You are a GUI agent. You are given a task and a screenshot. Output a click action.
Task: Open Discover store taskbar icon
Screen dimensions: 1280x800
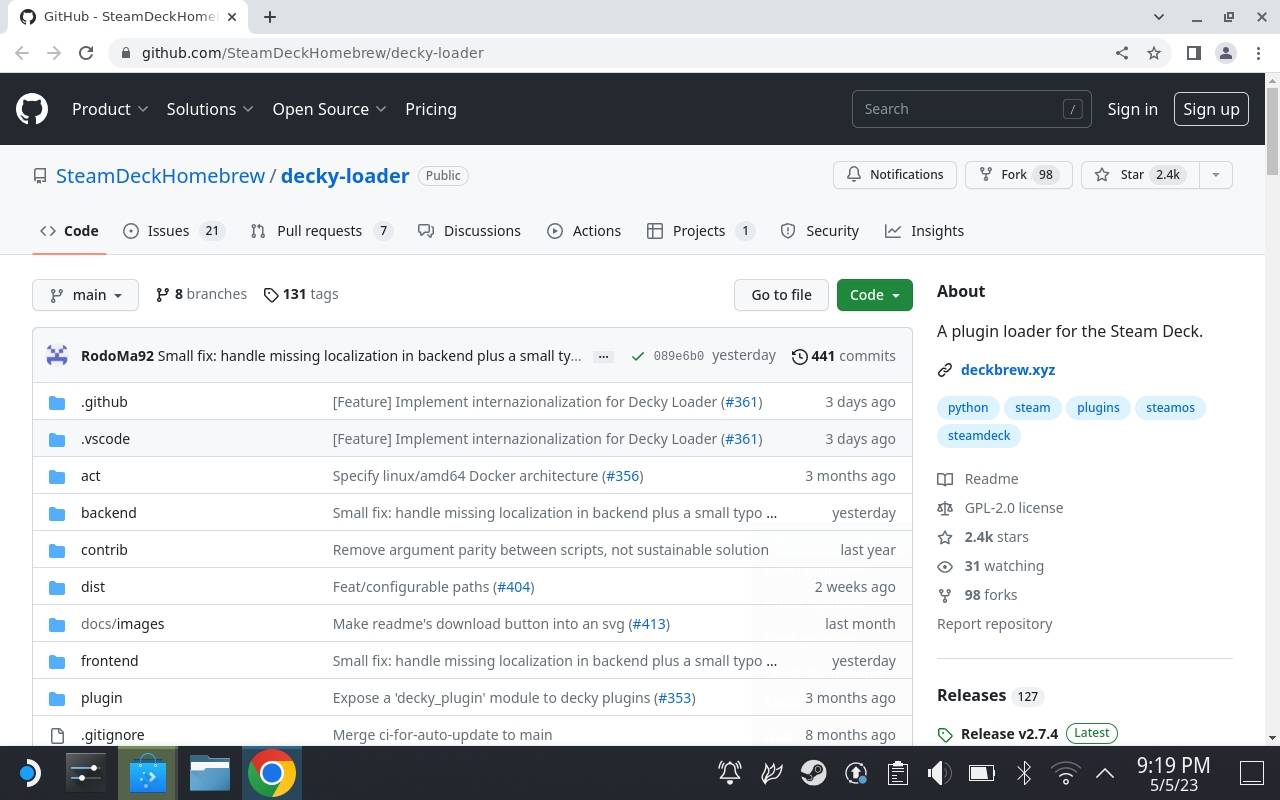[x=148, y=773]
